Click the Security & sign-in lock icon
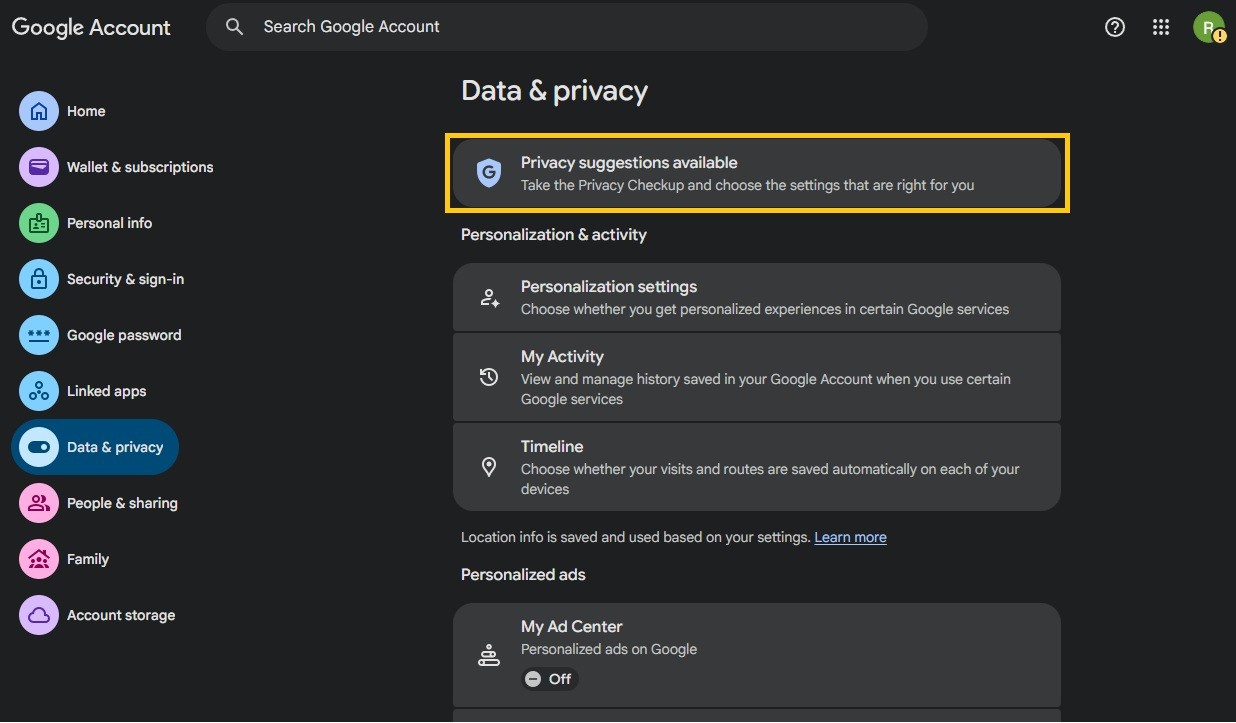The image size is (1236, 723). 39,279
